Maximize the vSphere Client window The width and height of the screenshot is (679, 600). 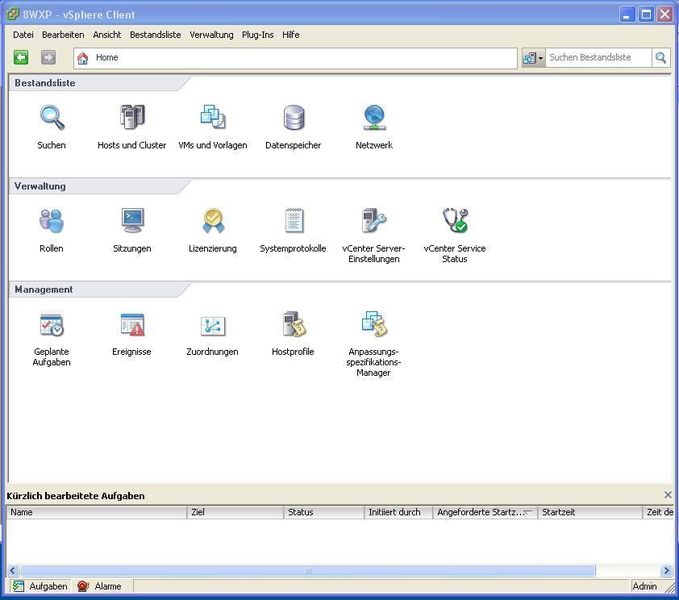point(646,14)
